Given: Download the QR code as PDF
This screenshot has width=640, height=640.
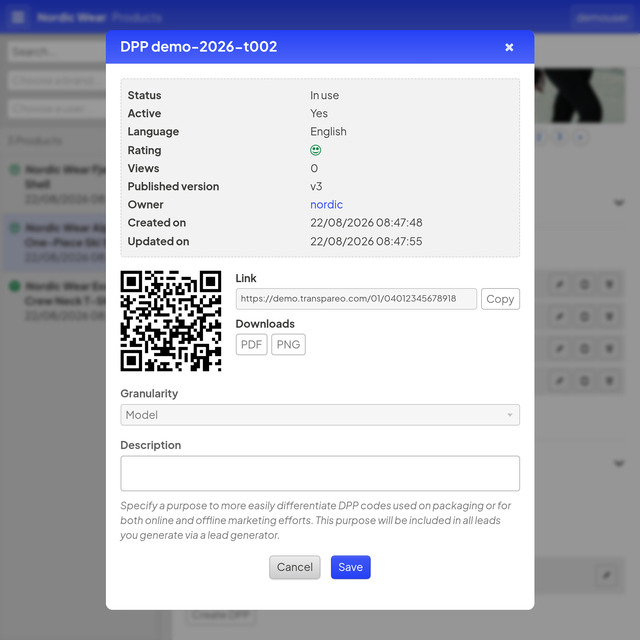Looking at the screenshot, I should pos(251,344).
